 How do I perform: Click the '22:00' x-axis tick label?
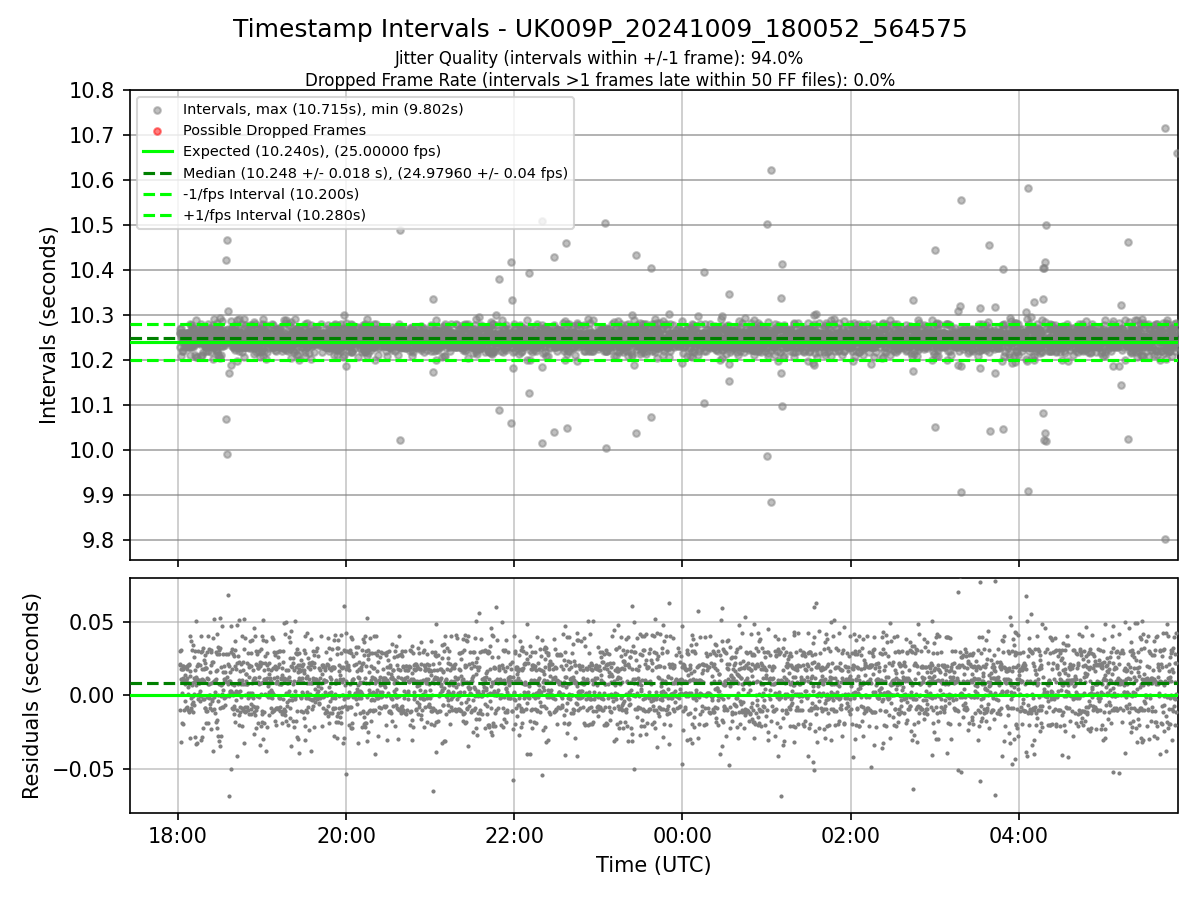click(x=514, y=834)
